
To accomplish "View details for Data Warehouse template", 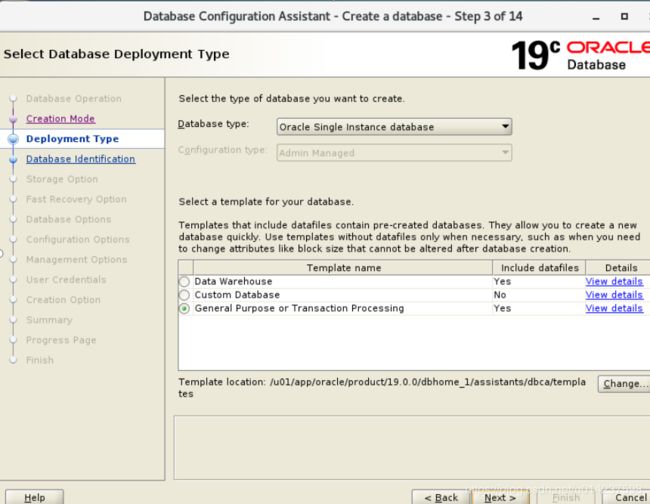I will (x=614, y=281).
